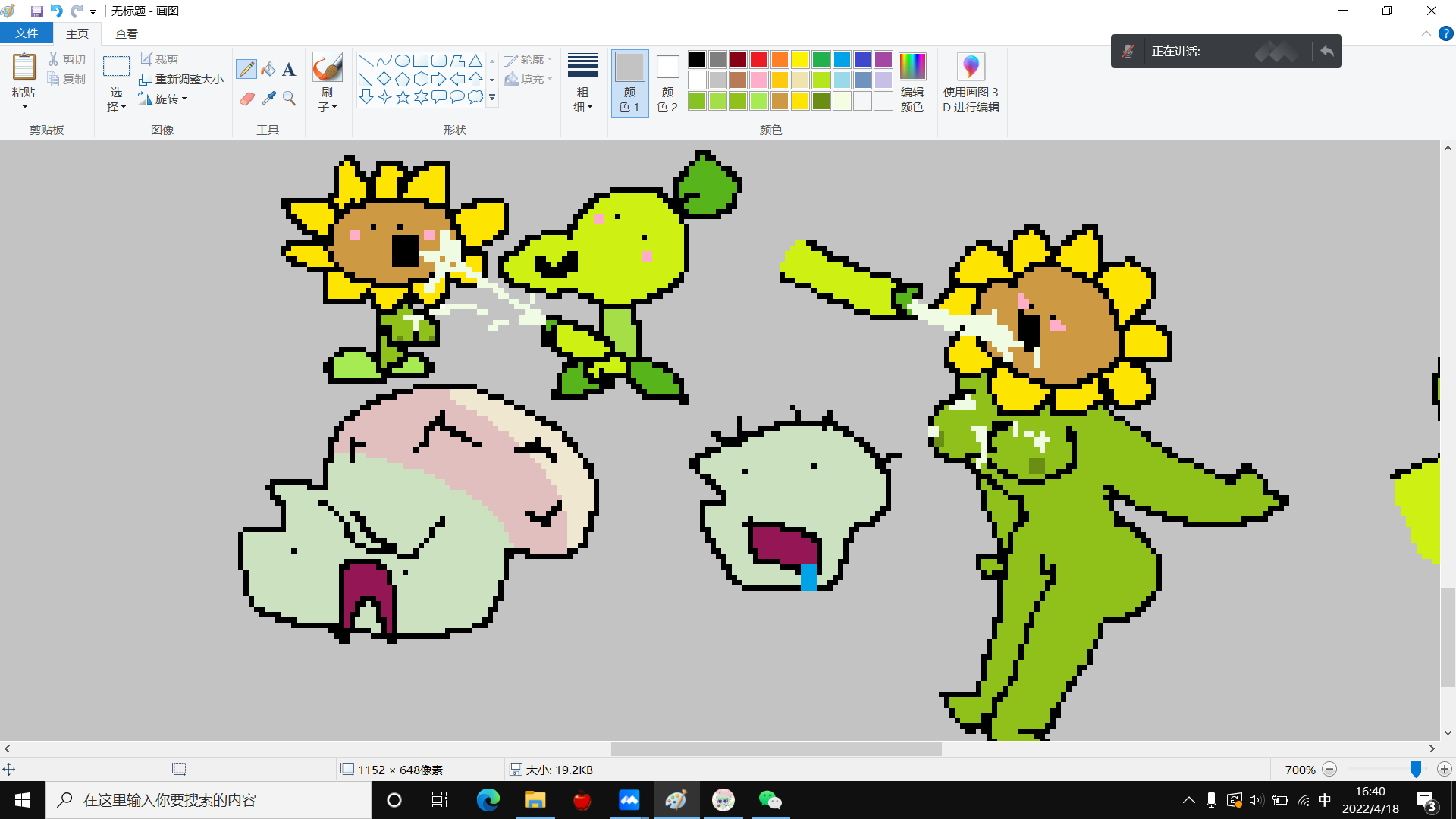Click the Brushes (刷子) icon
Viewport: 1456px width, 819px height.
[x=328, y=67]
